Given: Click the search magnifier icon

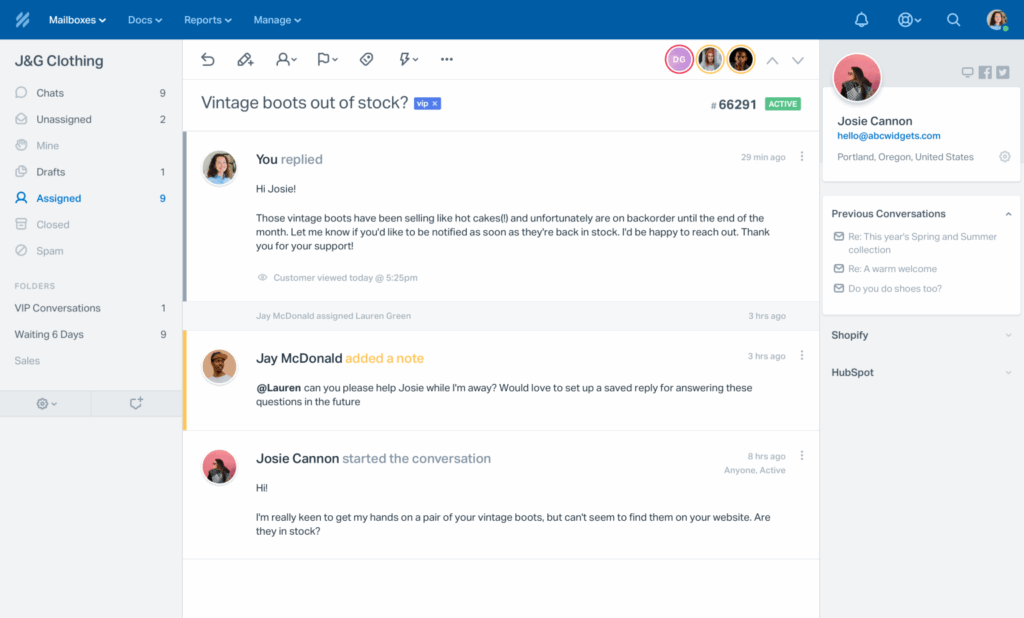Looking at the screenshot, I should pyautogui.click(x=953, y=20).
